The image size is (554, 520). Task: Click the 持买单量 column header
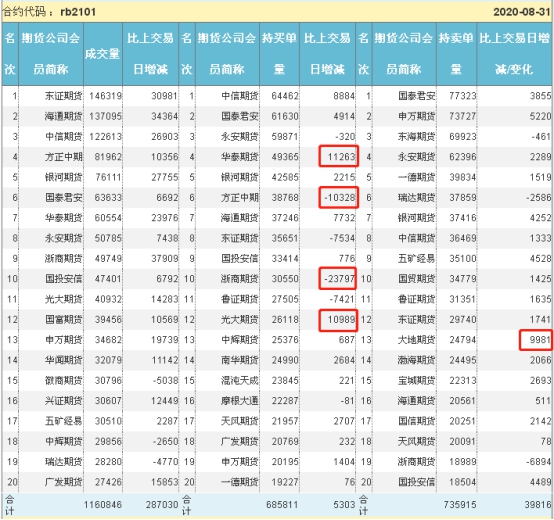[x=279, y=53]
